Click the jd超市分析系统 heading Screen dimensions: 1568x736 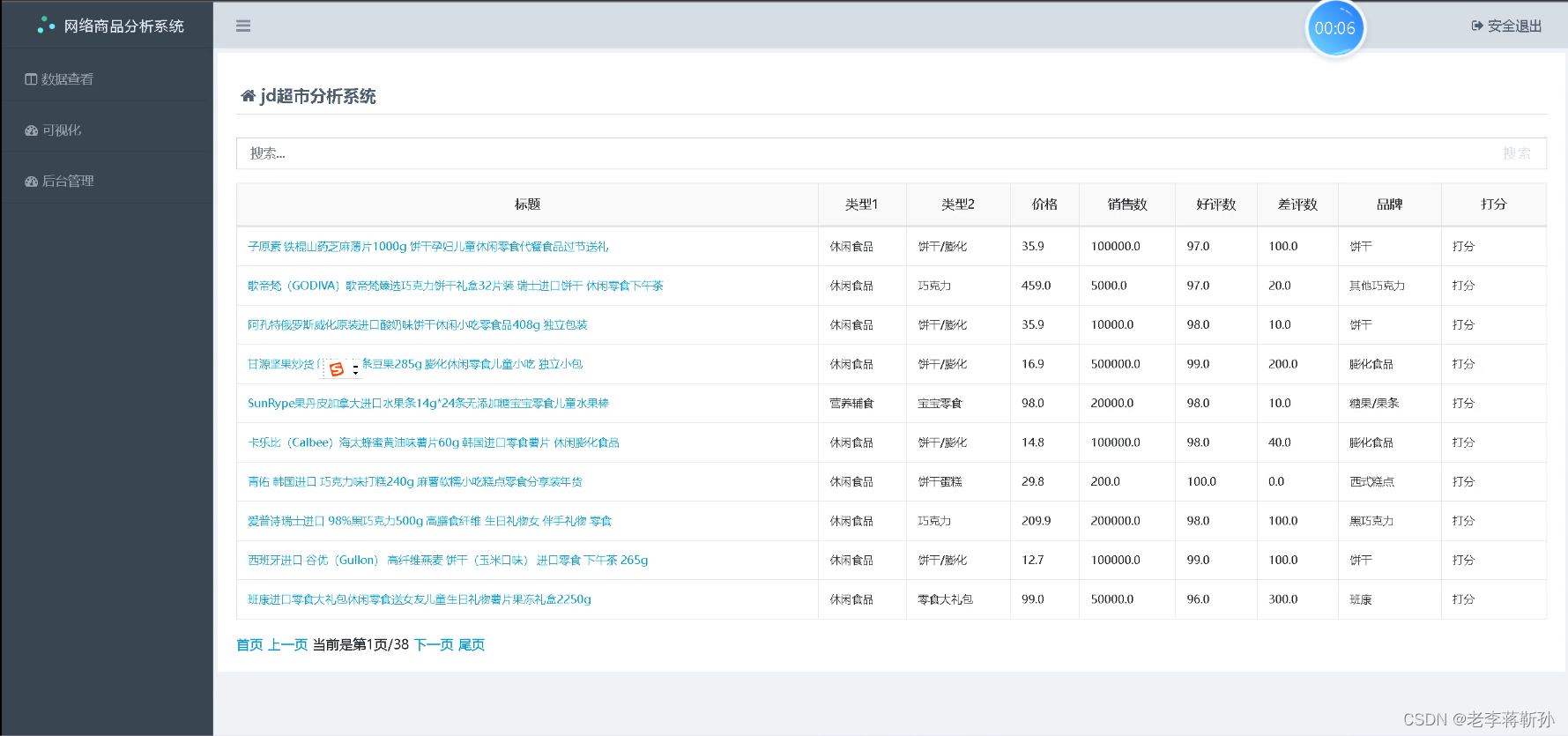[x=318, y=96]
